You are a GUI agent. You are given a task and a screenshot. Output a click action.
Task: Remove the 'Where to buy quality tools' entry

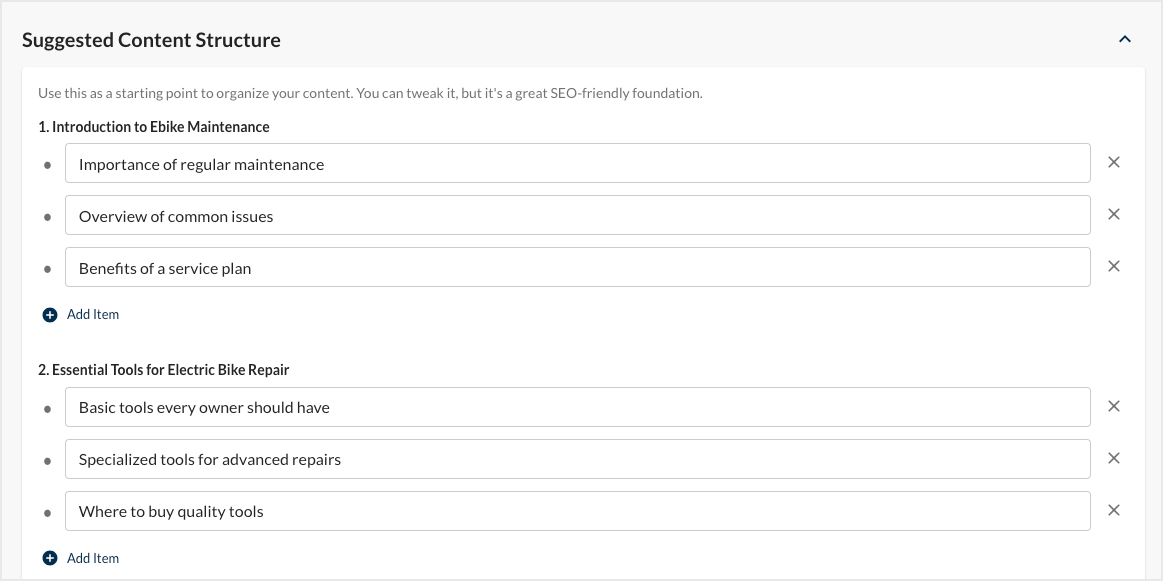click(1114, 510)
